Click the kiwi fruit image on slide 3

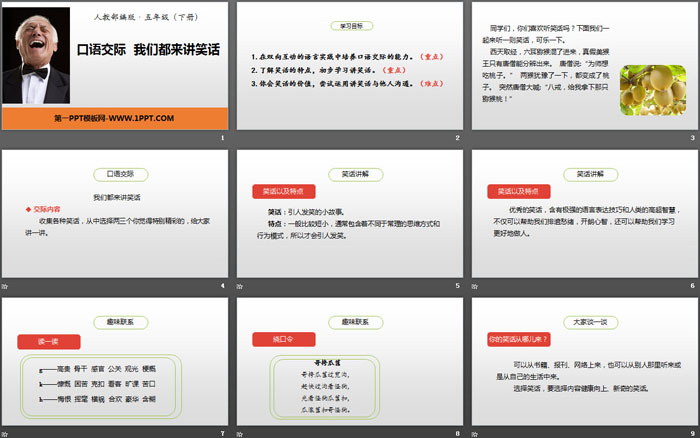(x=653, y=88)
